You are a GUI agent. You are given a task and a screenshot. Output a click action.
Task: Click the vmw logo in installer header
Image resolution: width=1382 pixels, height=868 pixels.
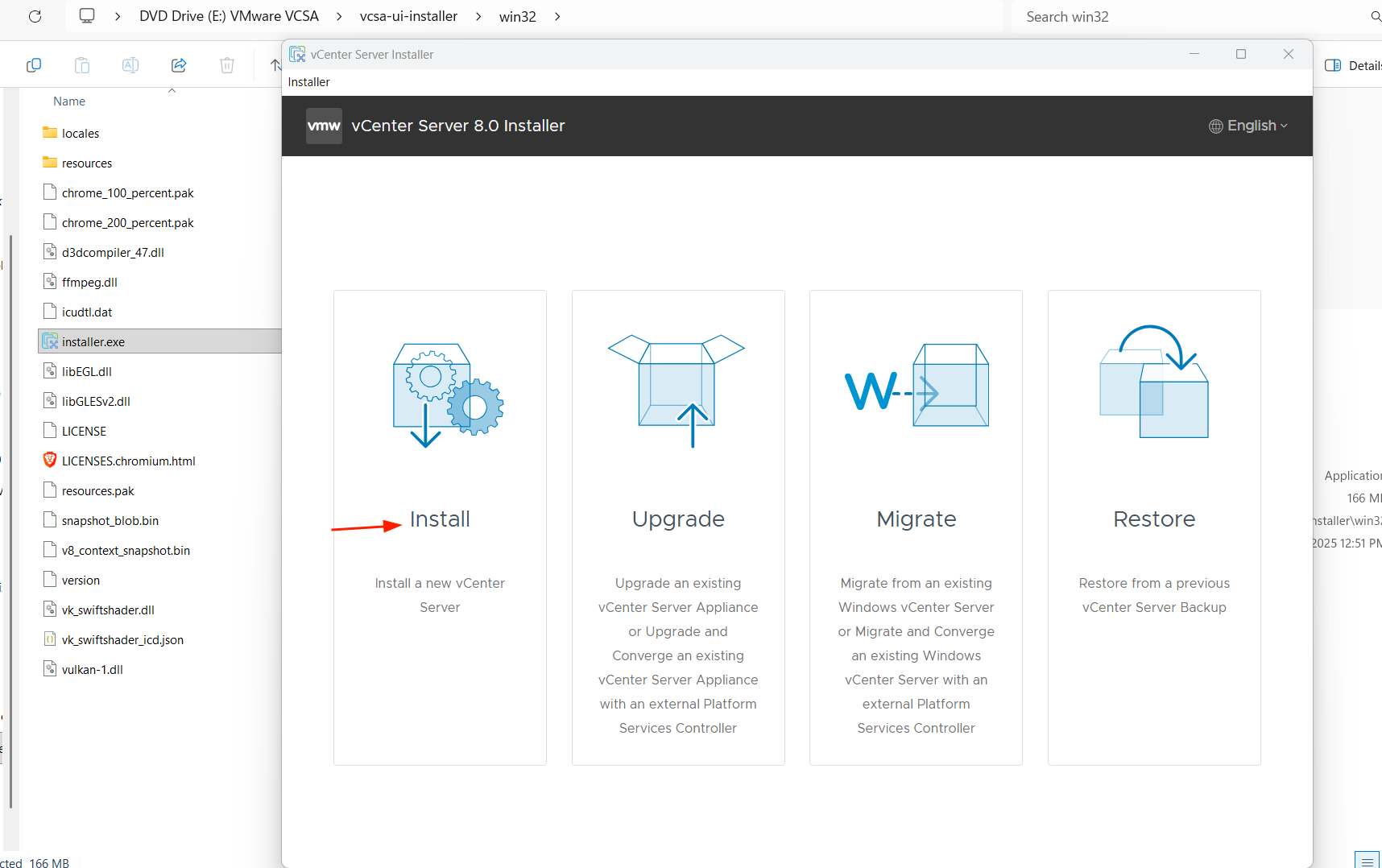[x=324, y=126]
